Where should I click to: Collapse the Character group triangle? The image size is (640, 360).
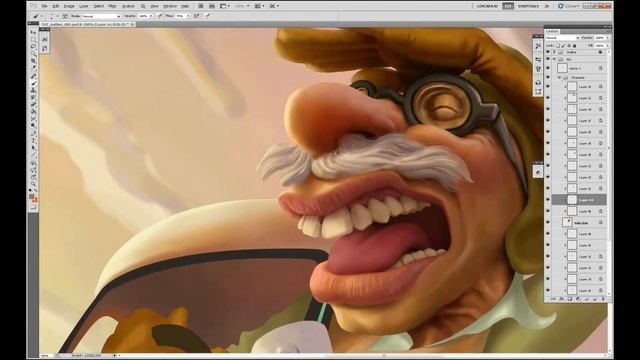click(x=559, y=77)
